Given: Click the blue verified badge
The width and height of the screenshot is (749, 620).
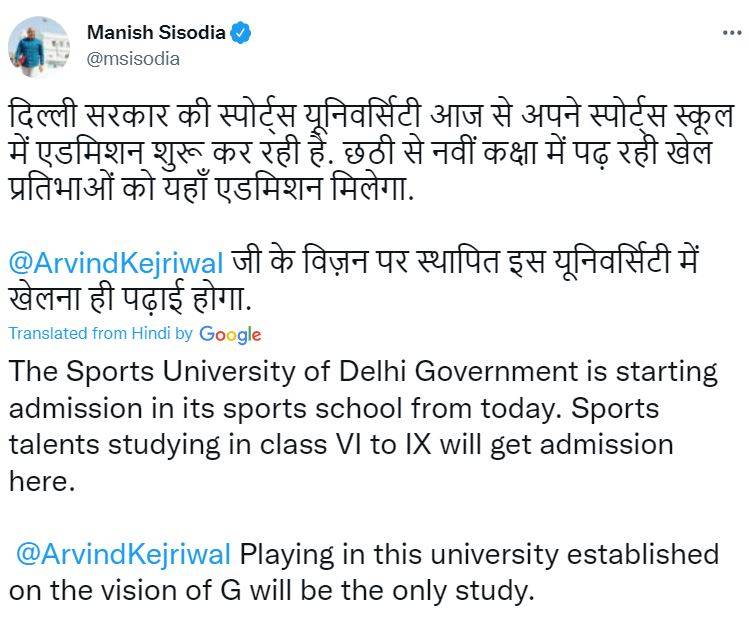Looking at the screenshot, I should tap(240, 33).
